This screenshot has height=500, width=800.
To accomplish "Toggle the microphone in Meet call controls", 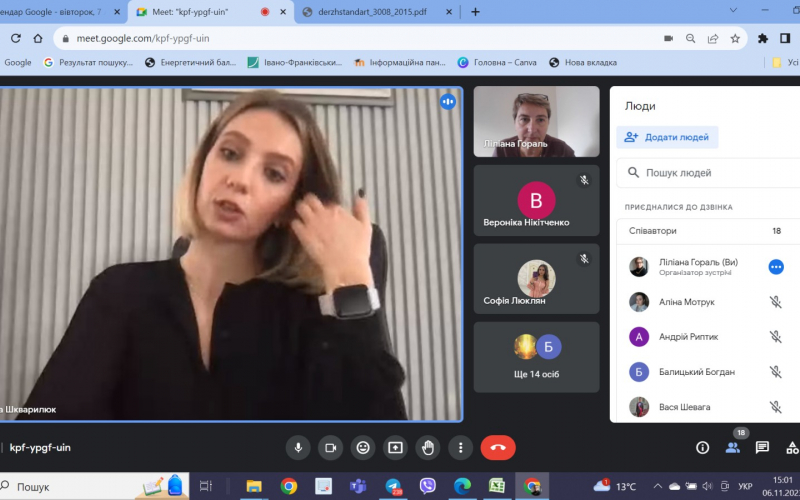I will click(x=298, y=448).
